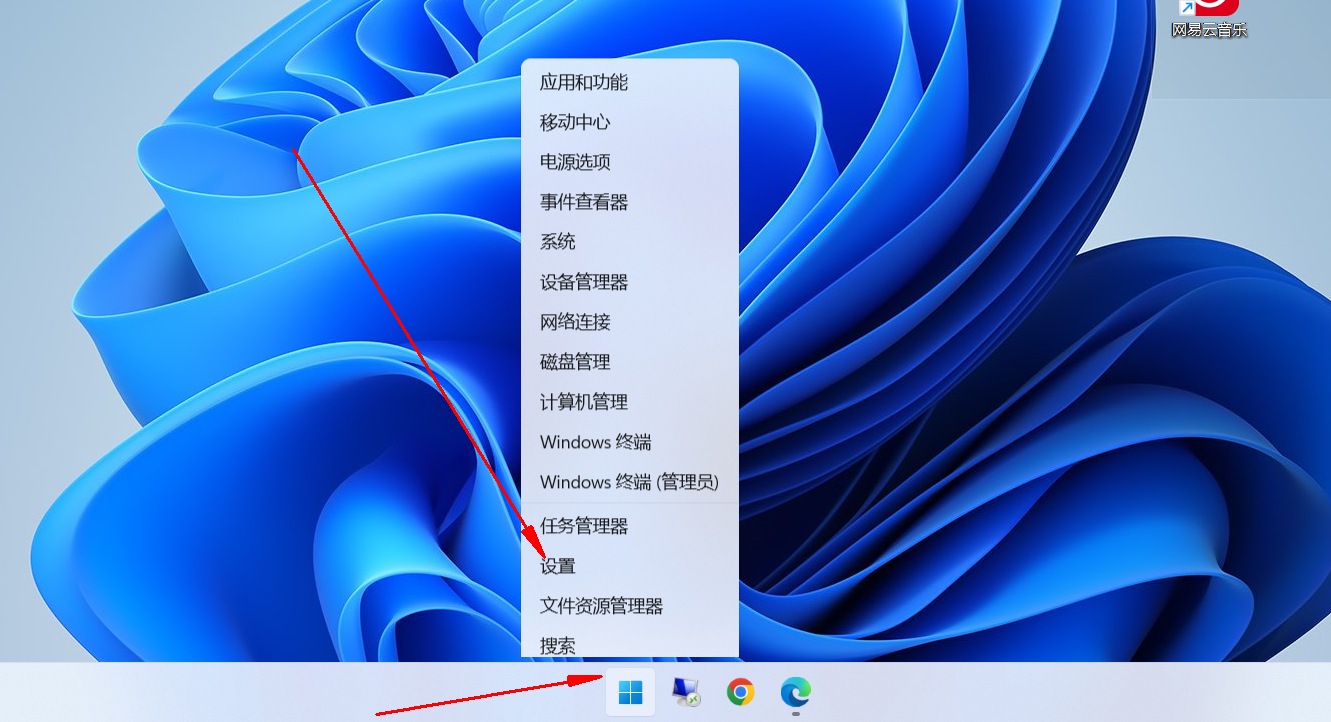
Task: Choose 电源选项 menu entry
Action: (630, 162)
